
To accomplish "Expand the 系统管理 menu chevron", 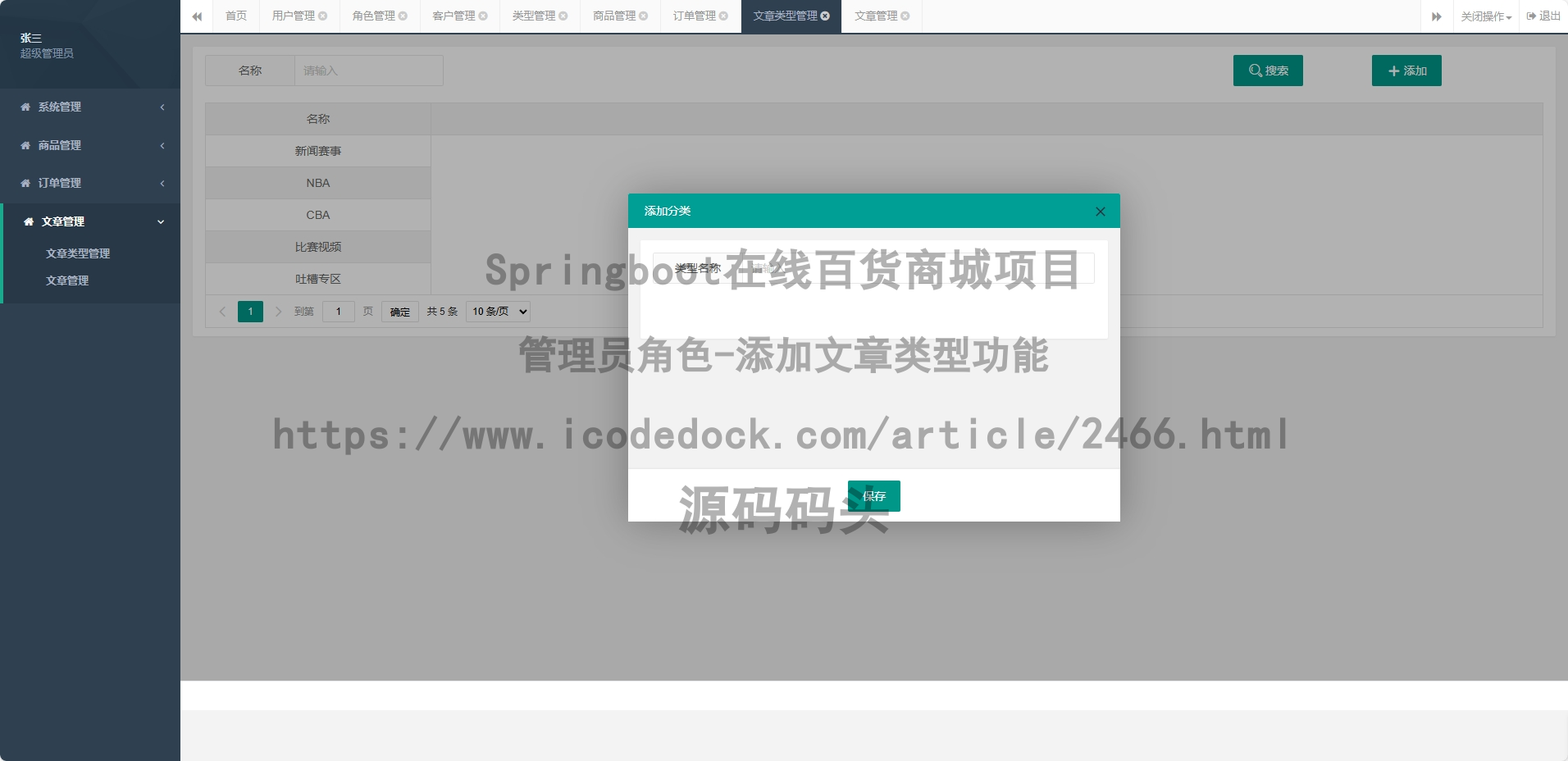I will pyautogui.click(x=162, y=107).
